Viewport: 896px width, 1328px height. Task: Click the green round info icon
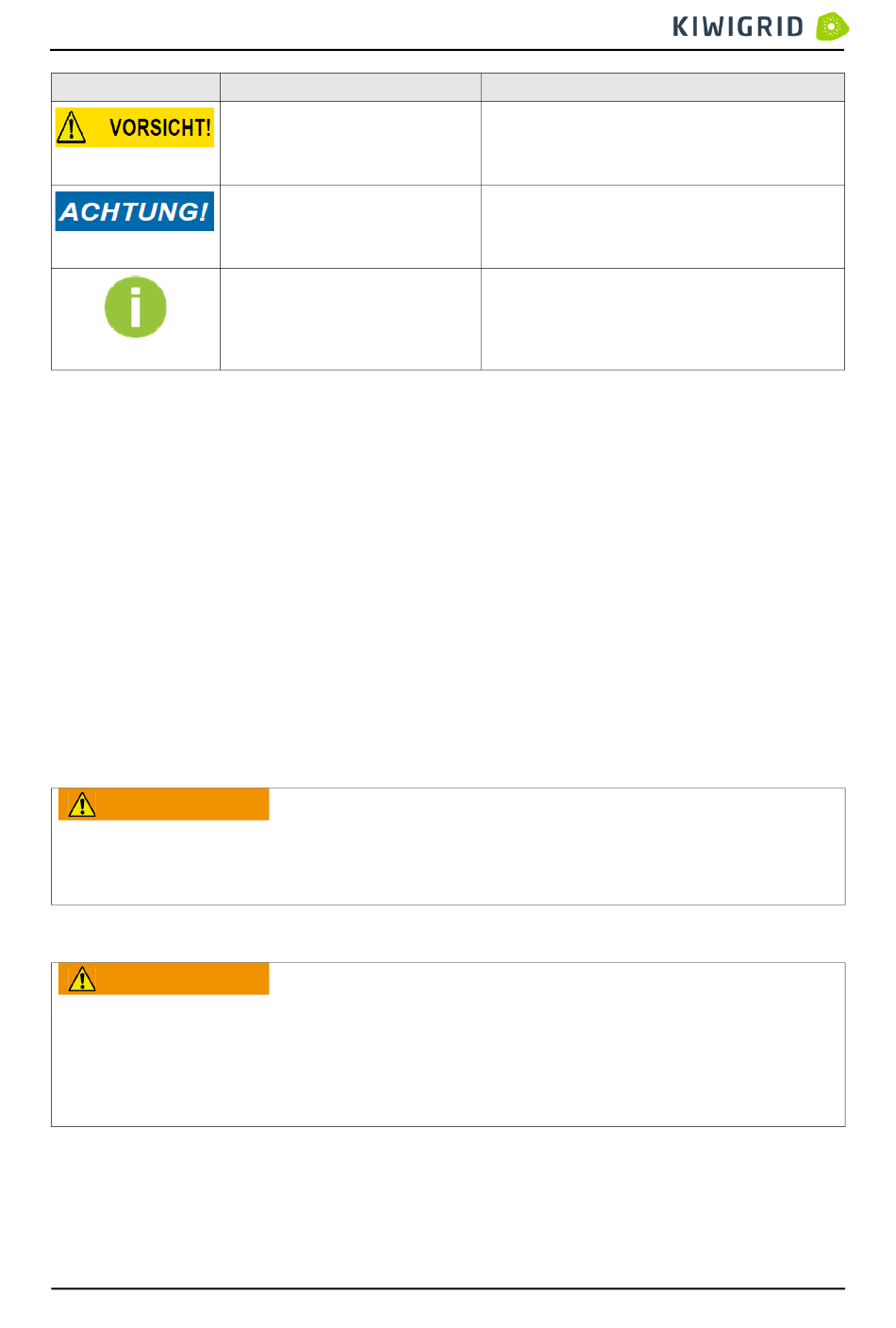(x=136, y=307)
